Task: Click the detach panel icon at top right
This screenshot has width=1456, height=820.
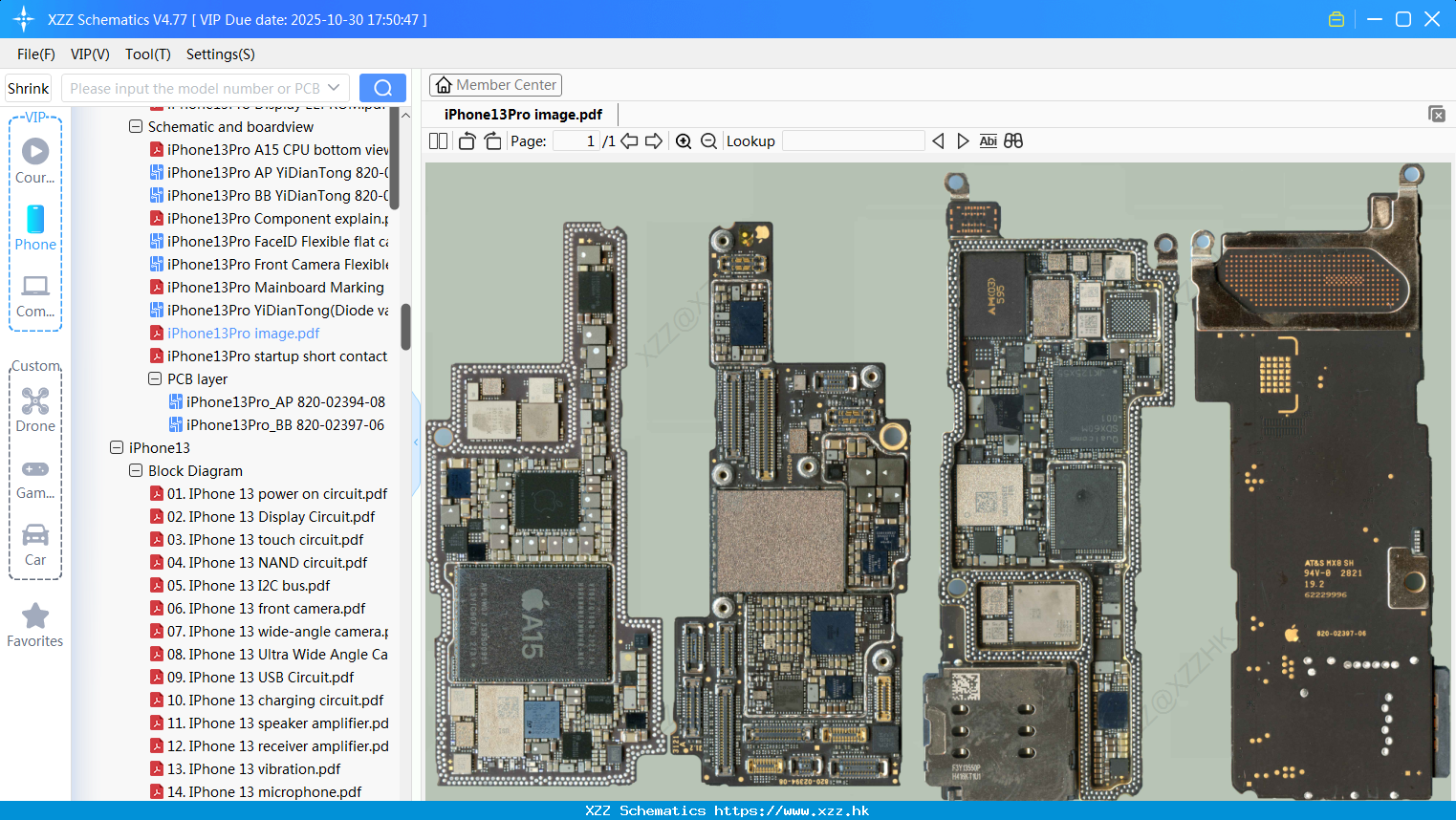Action: (x=1437, y=114)
